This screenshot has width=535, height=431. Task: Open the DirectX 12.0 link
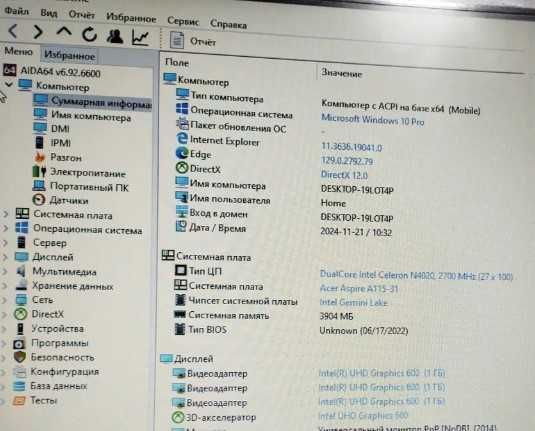(344, 175)
